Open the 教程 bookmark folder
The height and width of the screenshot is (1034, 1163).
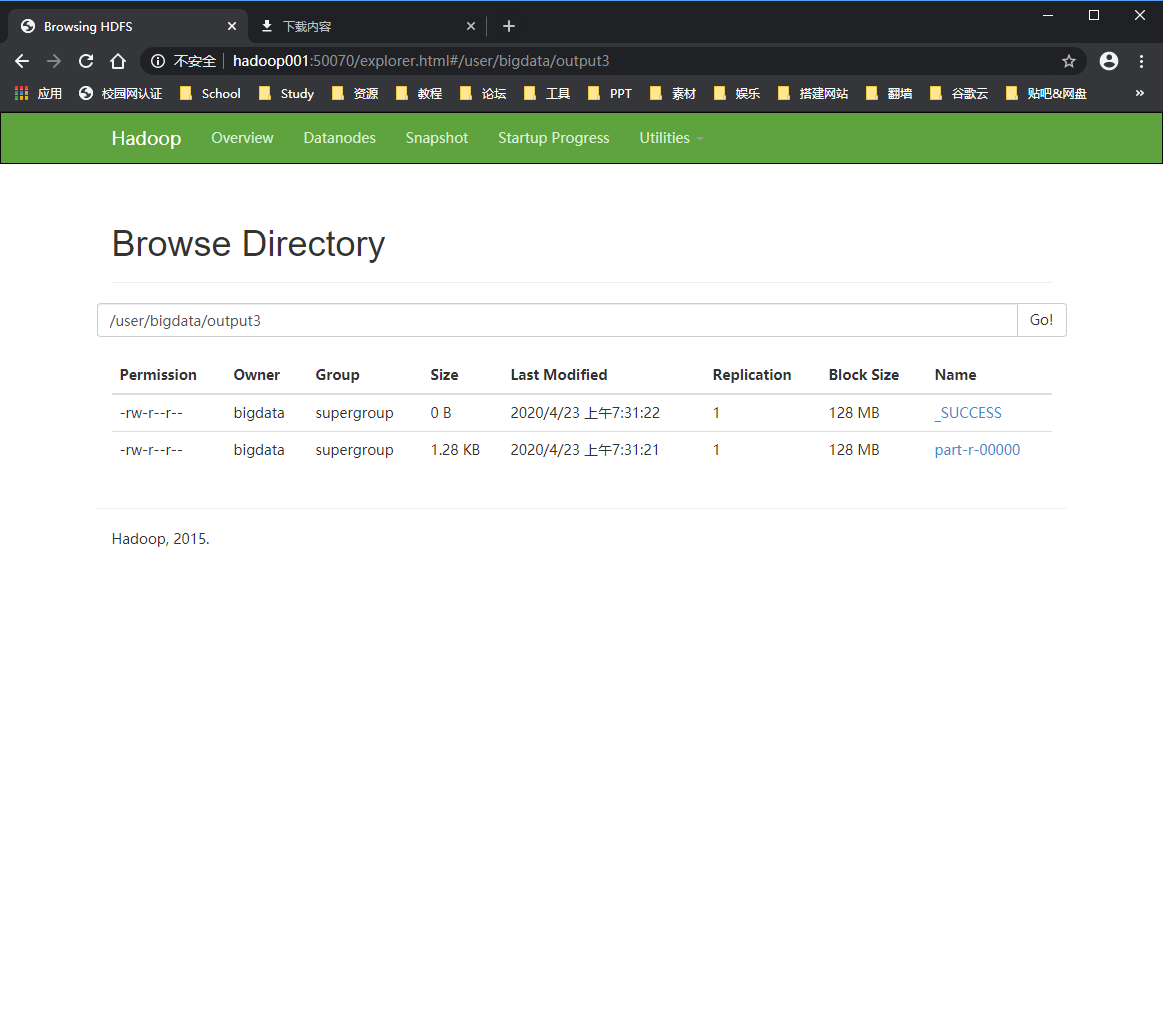[x=420, y=93]
